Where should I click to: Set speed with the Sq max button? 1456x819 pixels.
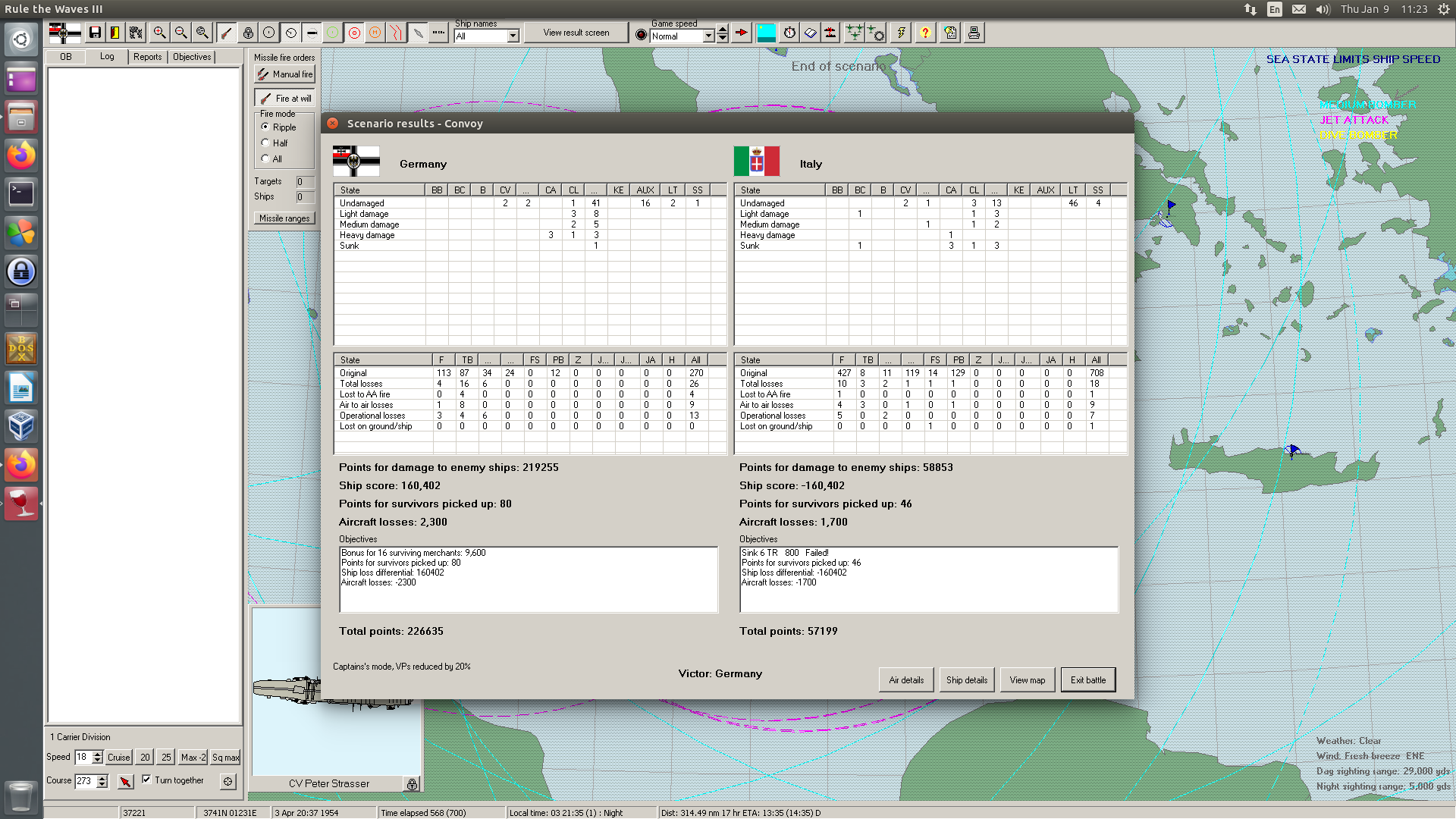click(225, 758)
